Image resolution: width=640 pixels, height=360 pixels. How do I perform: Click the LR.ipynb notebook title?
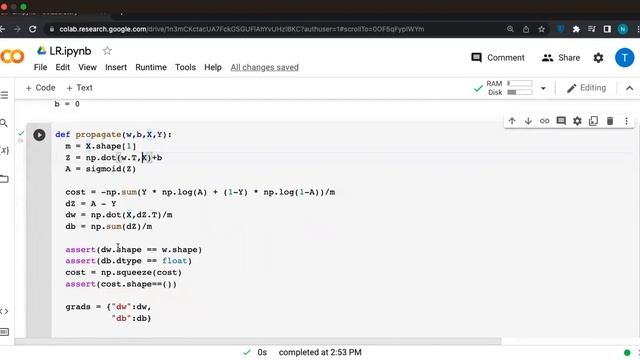[x=70, y=51]
